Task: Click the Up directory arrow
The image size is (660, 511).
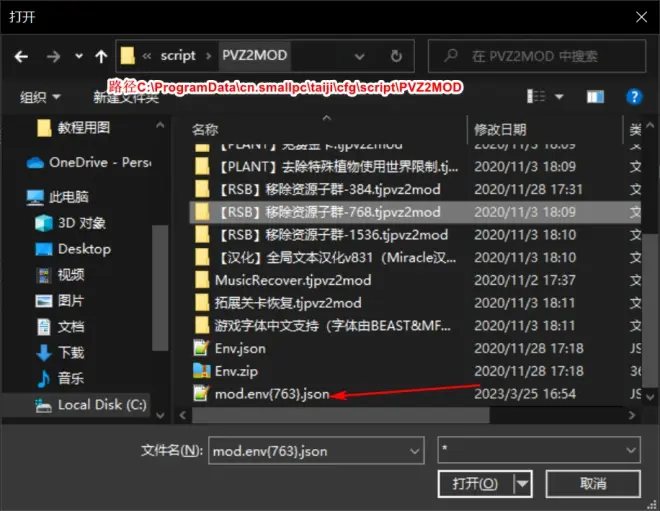Action: coord(101,56)
